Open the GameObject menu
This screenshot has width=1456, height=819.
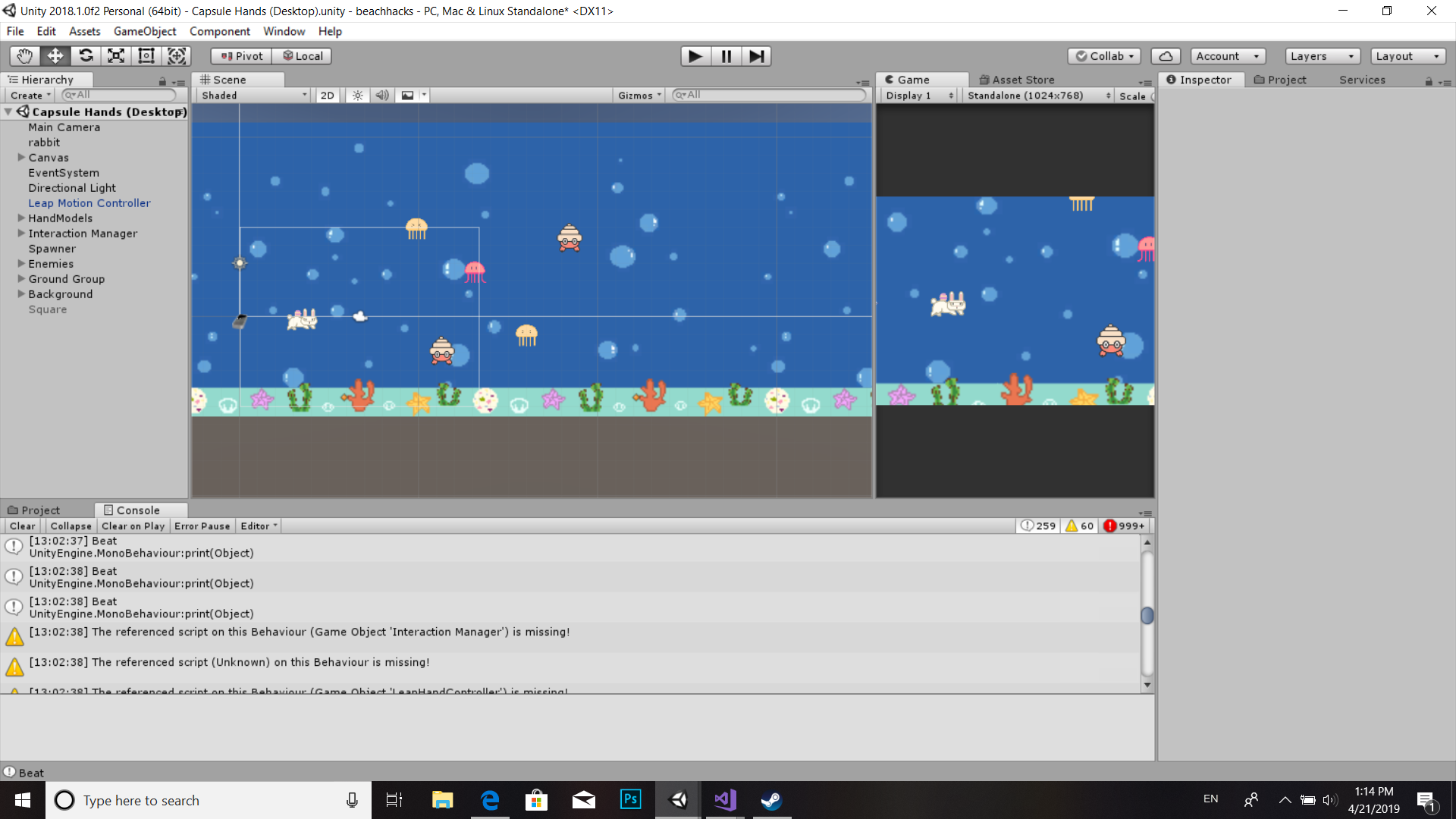pos(145,31)
